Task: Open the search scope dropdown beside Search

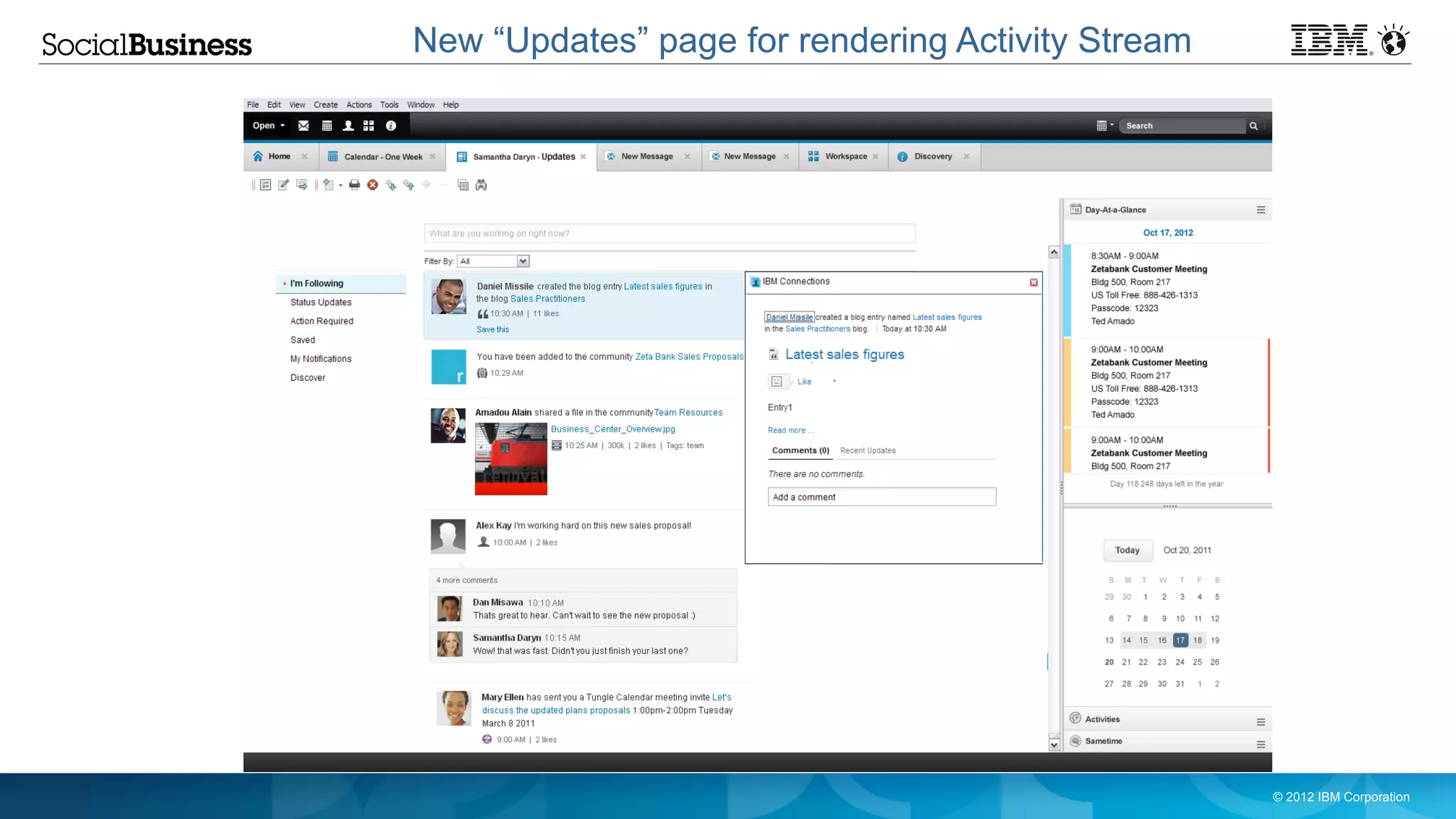Action: (1105, 126)
